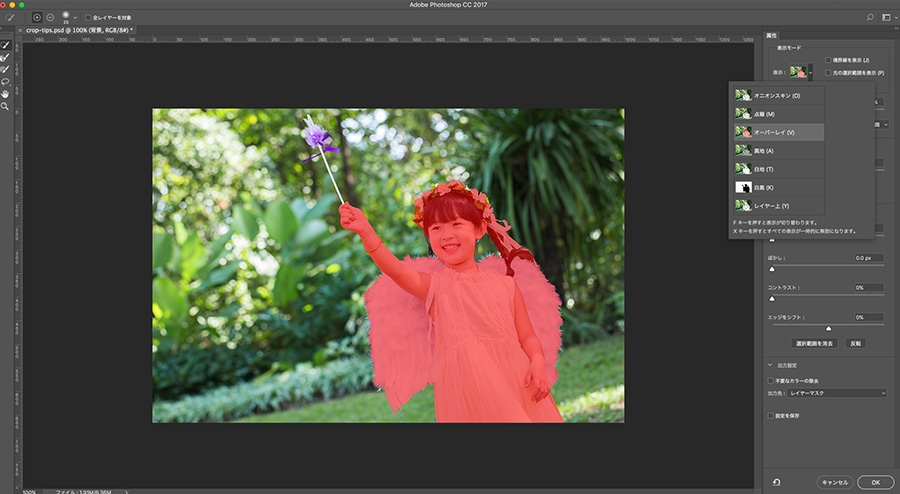Open the 出力先 レイヤーマスク dropdown
900x494 pixels.
[837, 394]
